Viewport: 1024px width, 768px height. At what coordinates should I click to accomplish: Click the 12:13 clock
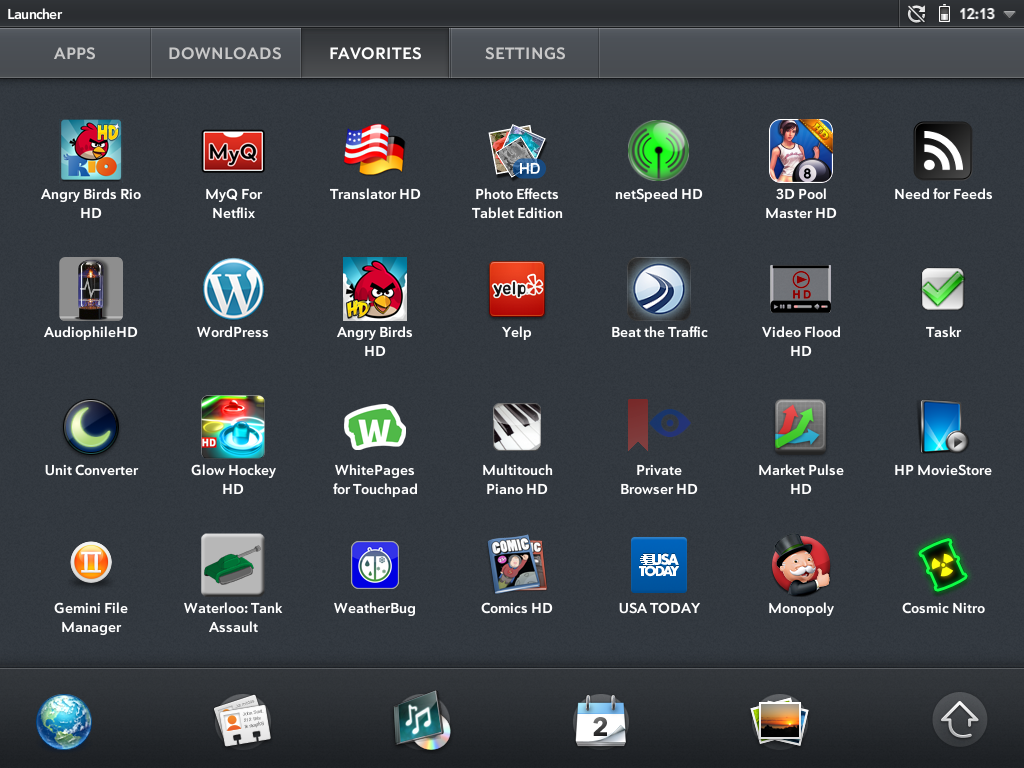pos(977,14)
